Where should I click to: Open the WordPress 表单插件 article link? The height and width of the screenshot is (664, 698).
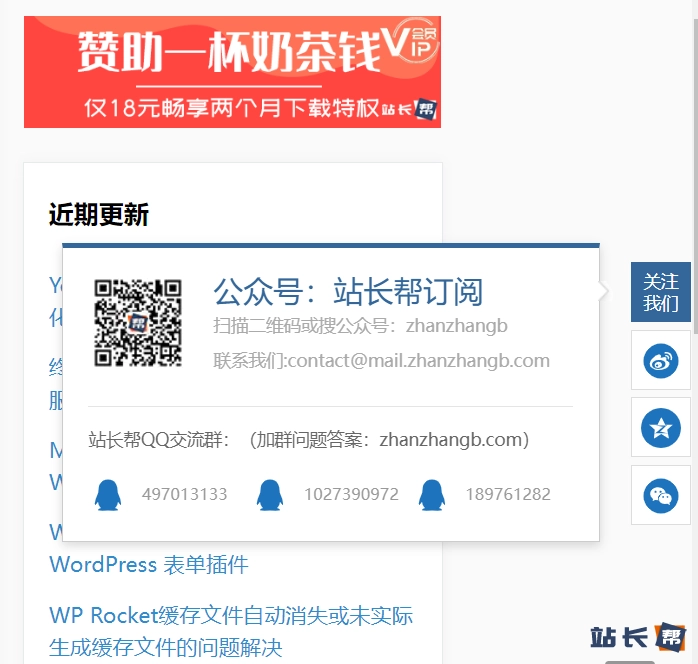[149, 565]
